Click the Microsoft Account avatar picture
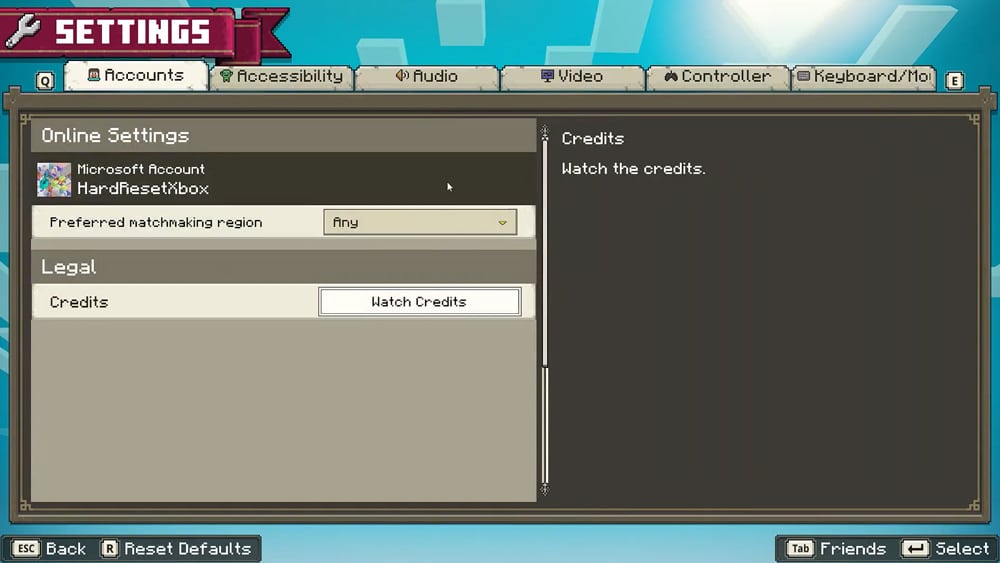The image size is (1000, 563). tap(54, 179)
